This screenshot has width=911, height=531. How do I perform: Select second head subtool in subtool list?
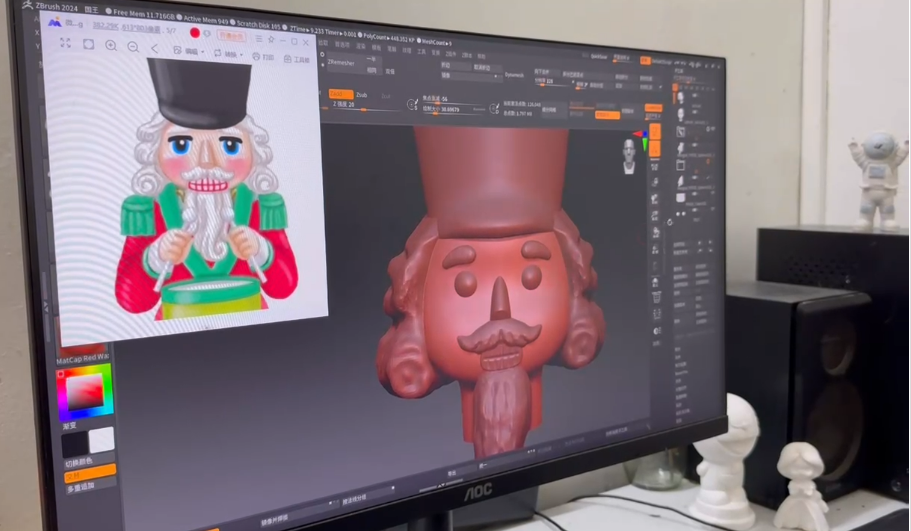coord(681,114)
